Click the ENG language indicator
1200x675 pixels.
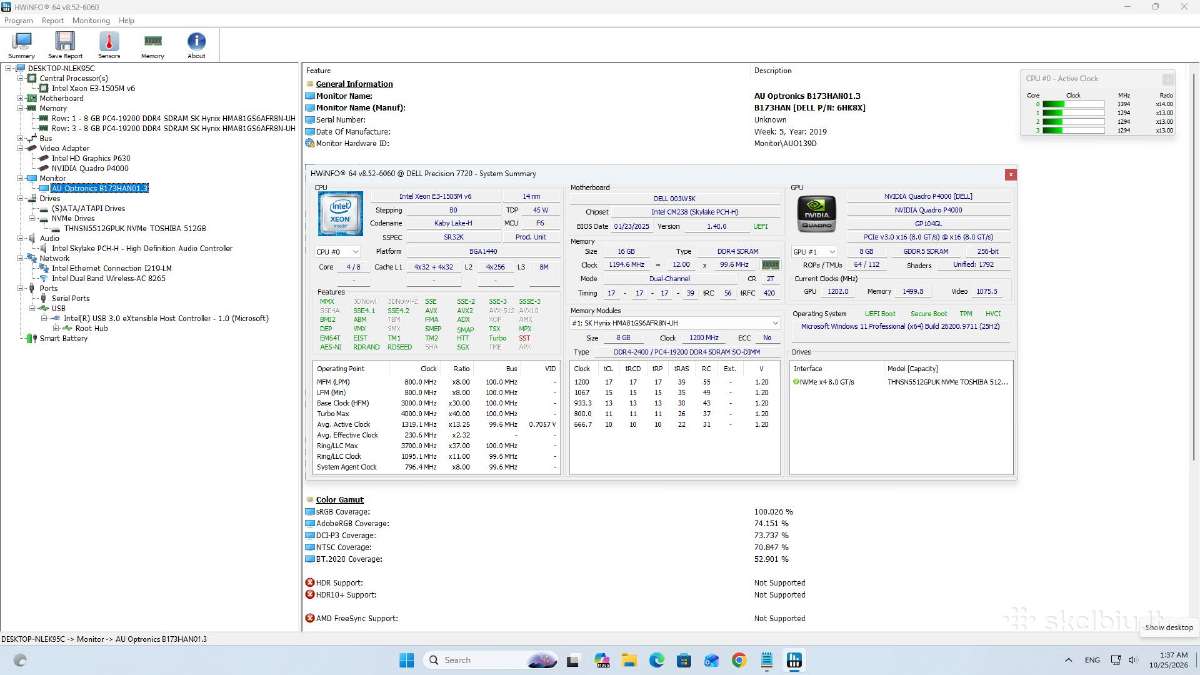[x=1093, y=660]
